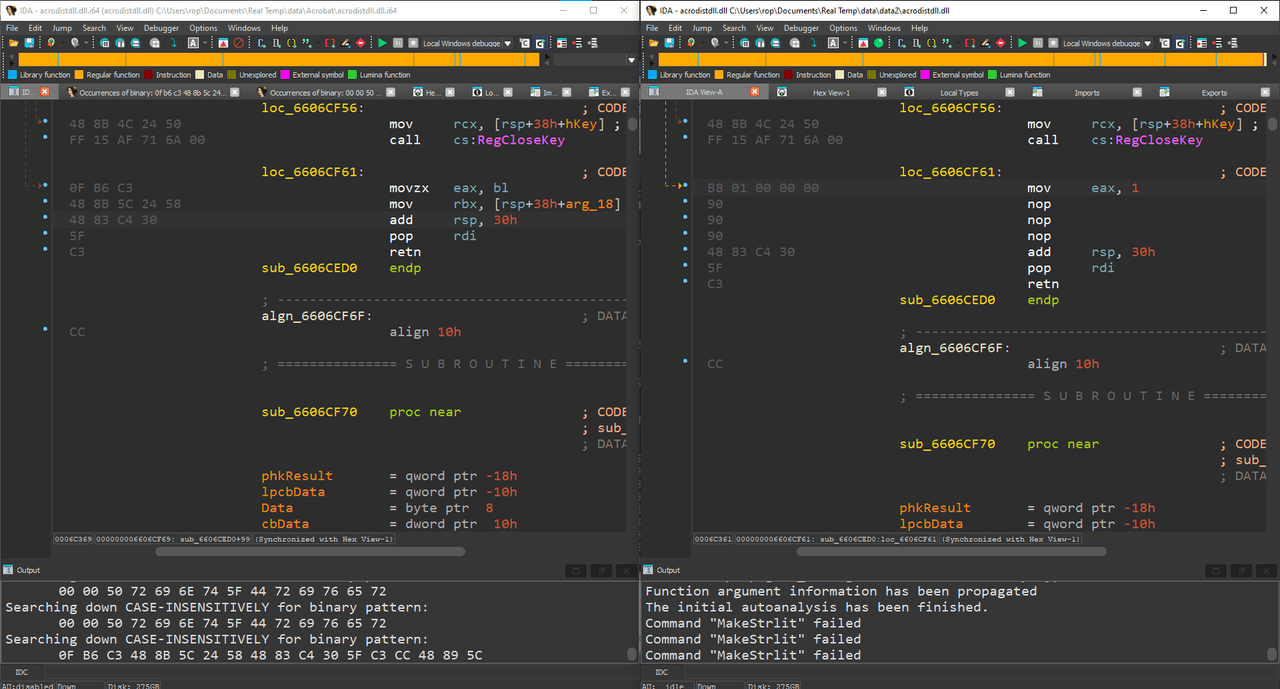This screenshot has height=689, width=1280.
Task: Start the debugger with play icon in right IDA window
Action: coord(1022,43)
